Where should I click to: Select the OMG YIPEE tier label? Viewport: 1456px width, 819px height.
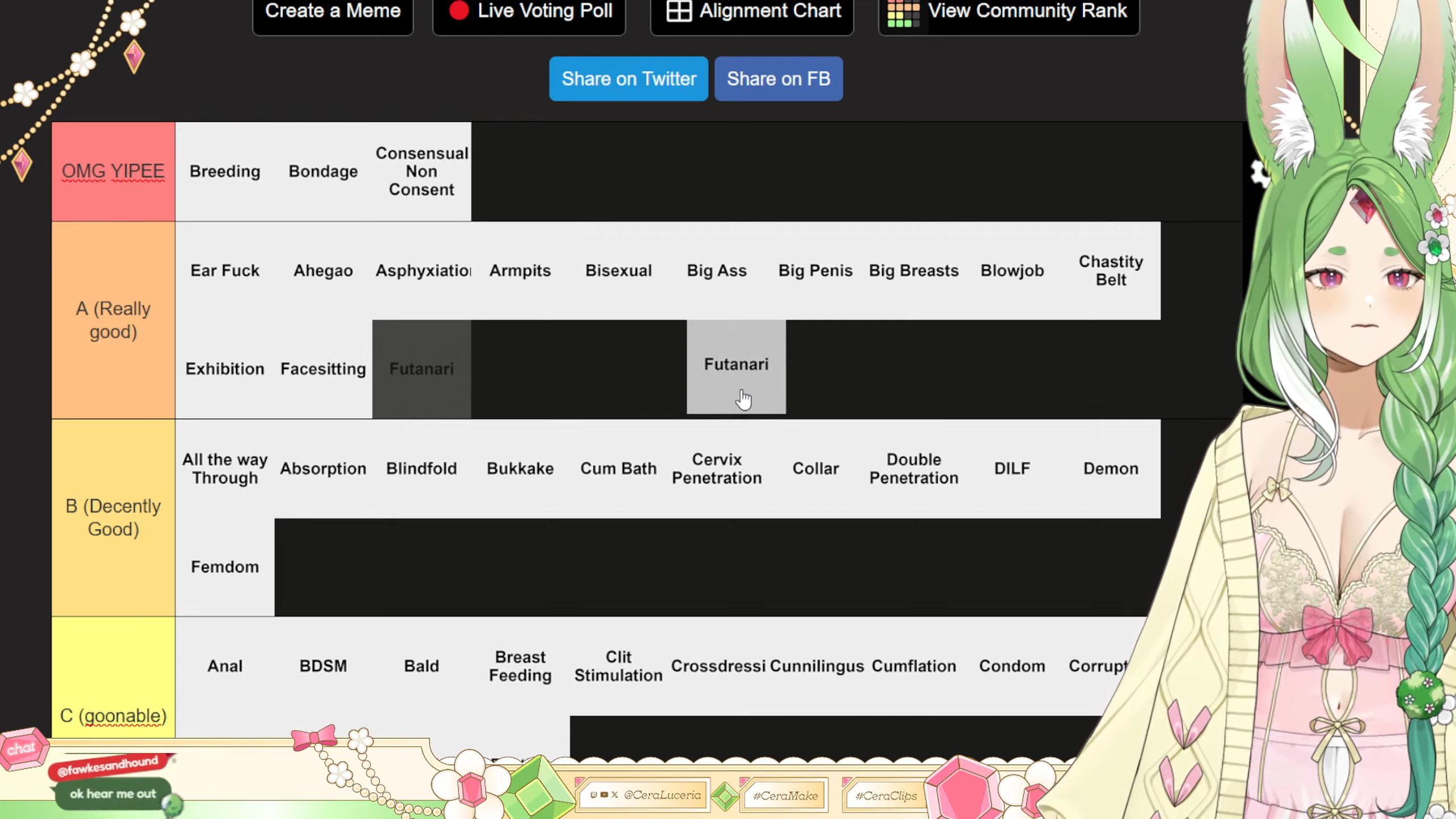113,171
